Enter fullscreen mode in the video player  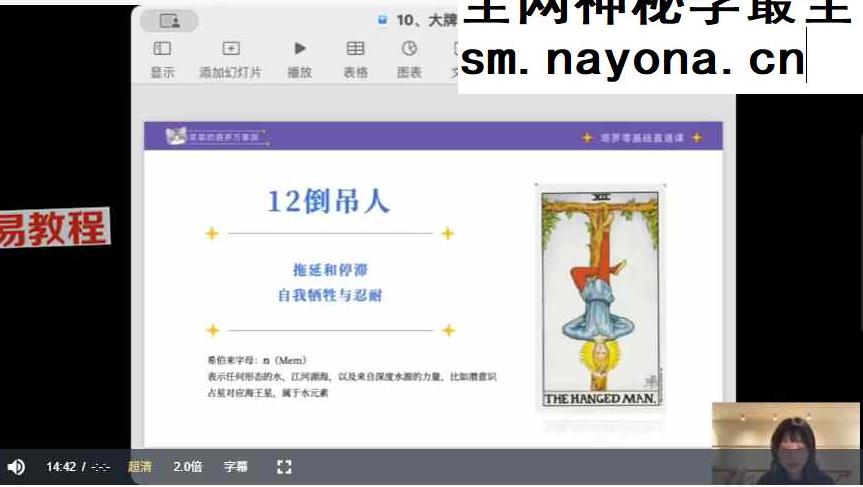point(284,467)
